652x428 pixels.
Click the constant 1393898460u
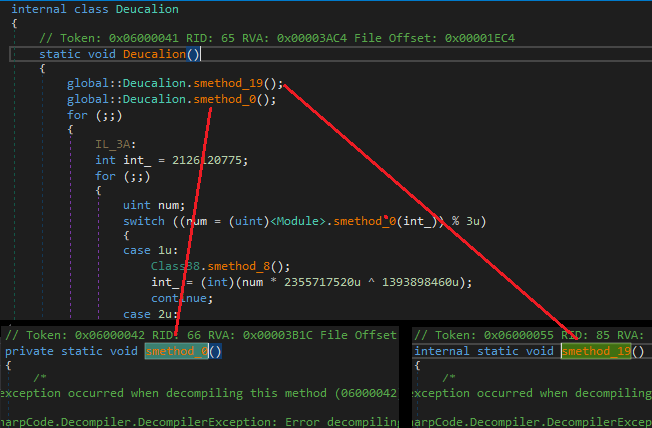(x=420, y=282)
